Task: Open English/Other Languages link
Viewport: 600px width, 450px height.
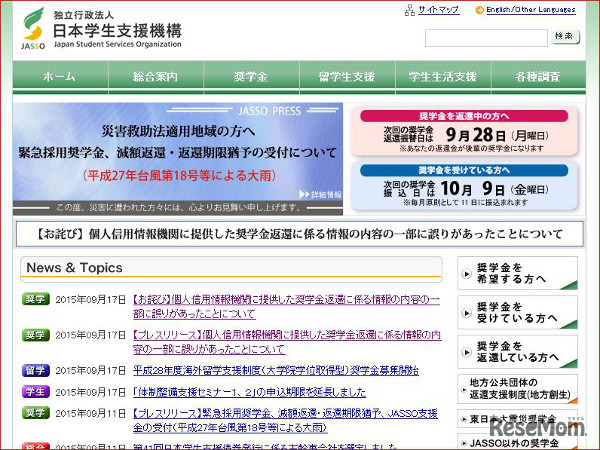Action: point(531,10)
